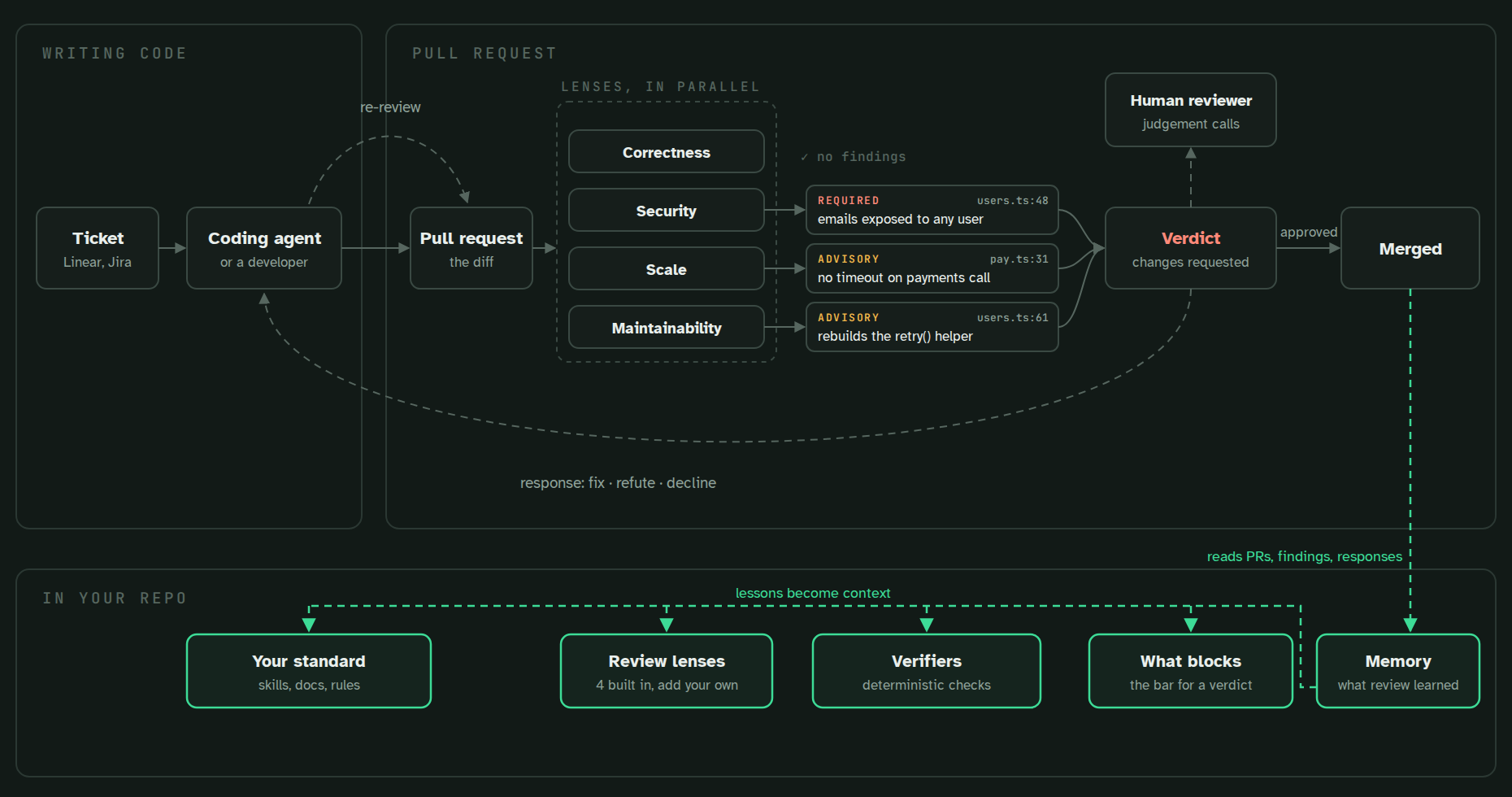Select the Merged node
The height and width of the screenshot is (797, 1512).
pos(1410,248)
